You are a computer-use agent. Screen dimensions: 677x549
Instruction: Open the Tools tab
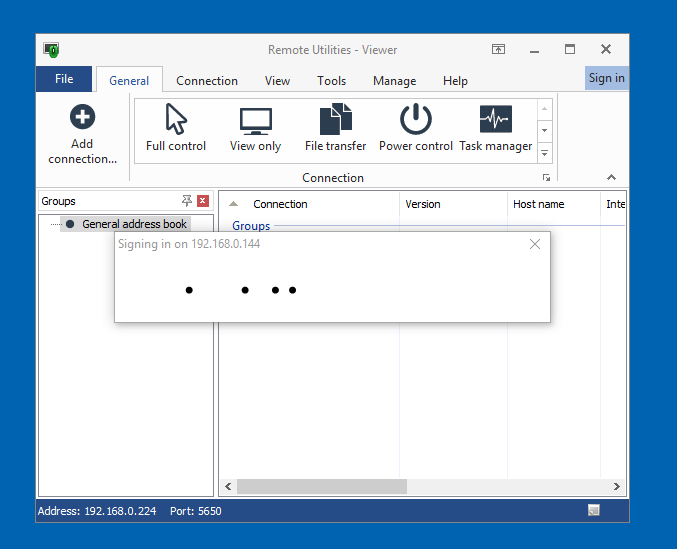331,81
